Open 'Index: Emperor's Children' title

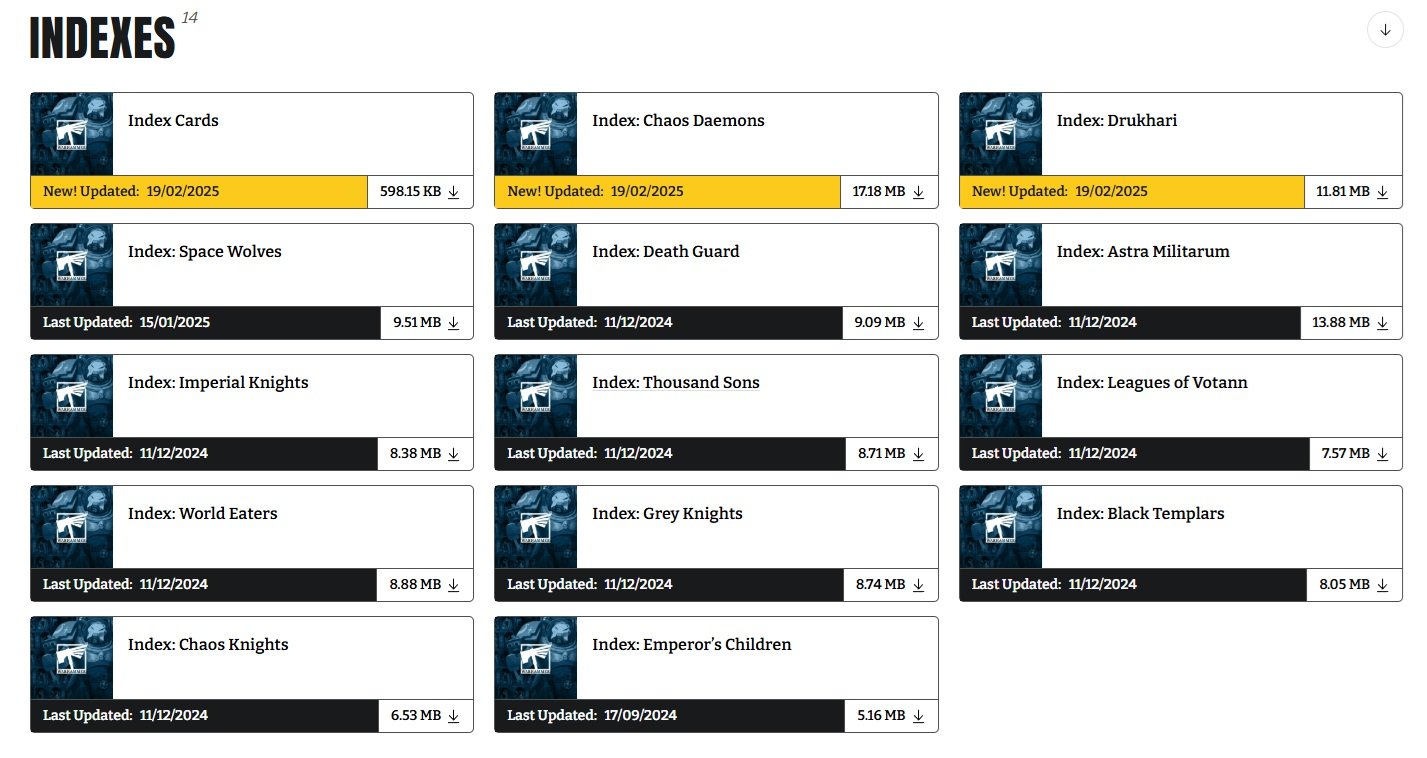pos(692,645)
